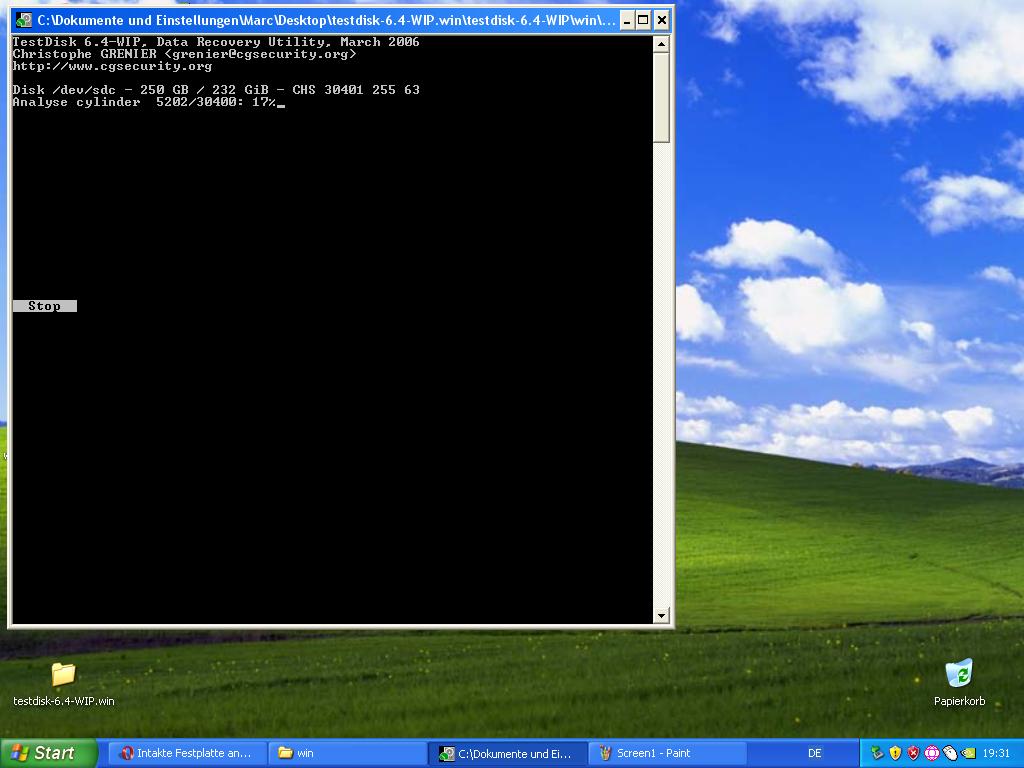Switch to Screen1 - Paint taskbar button

pyautogui.click(x=667, y=753)
